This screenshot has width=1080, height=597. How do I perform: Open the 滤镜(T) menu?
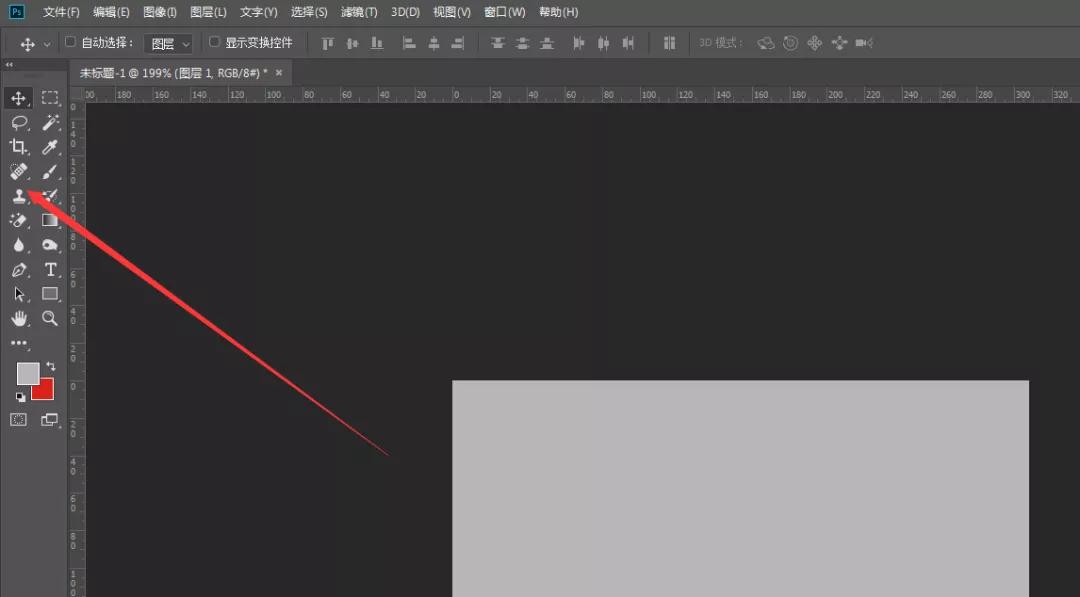pos(359,12)
